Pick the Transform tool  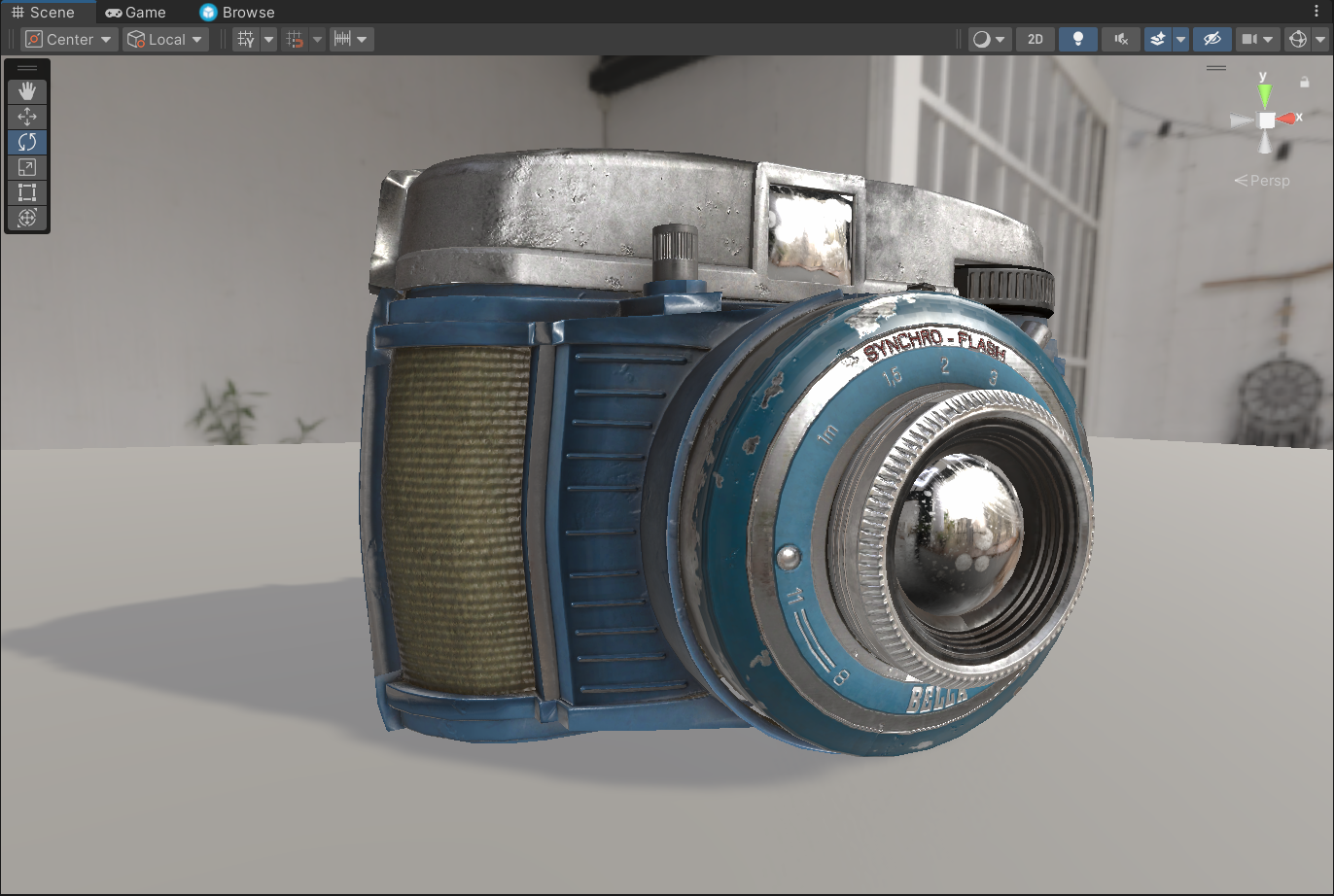tap(27, 218)
